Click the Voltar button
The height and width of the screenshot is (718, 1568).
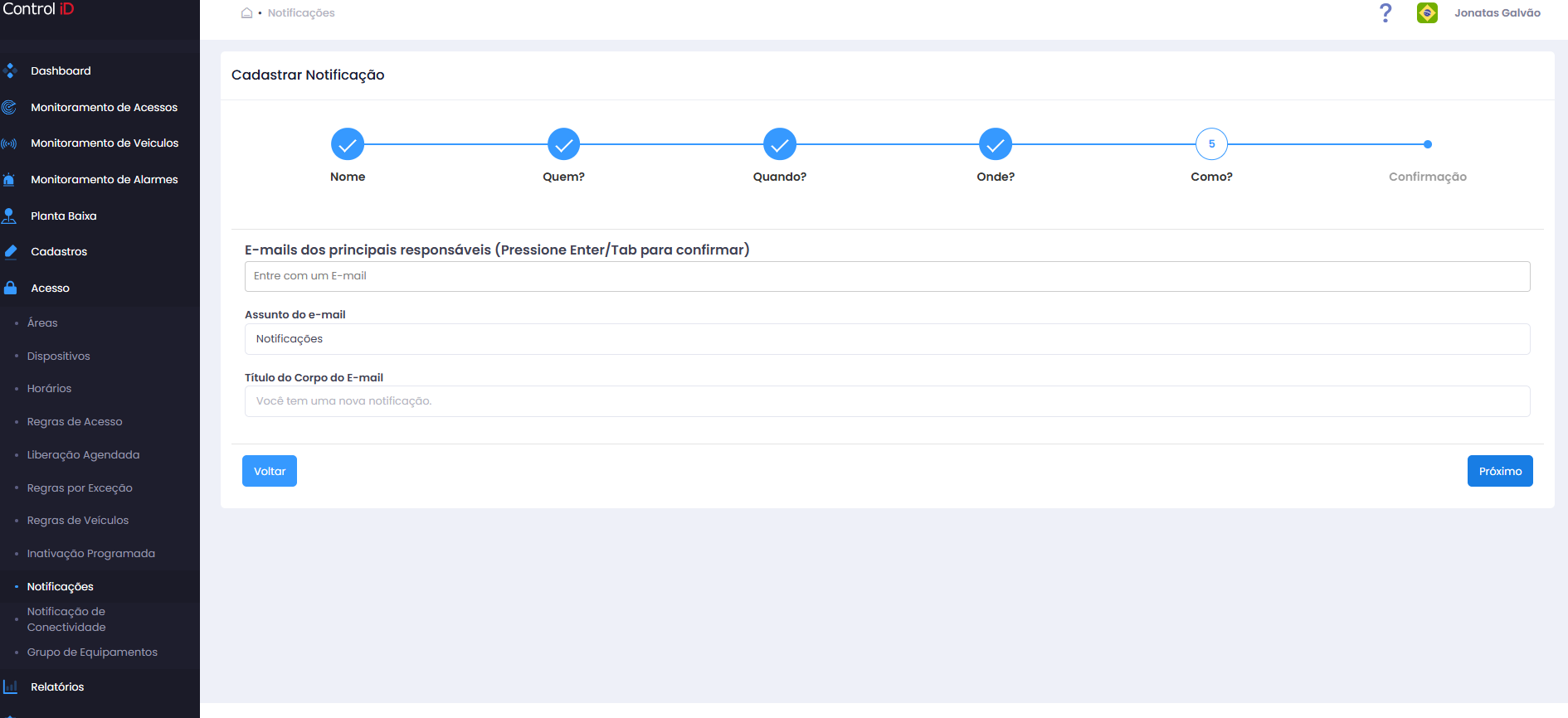[270, 471]
